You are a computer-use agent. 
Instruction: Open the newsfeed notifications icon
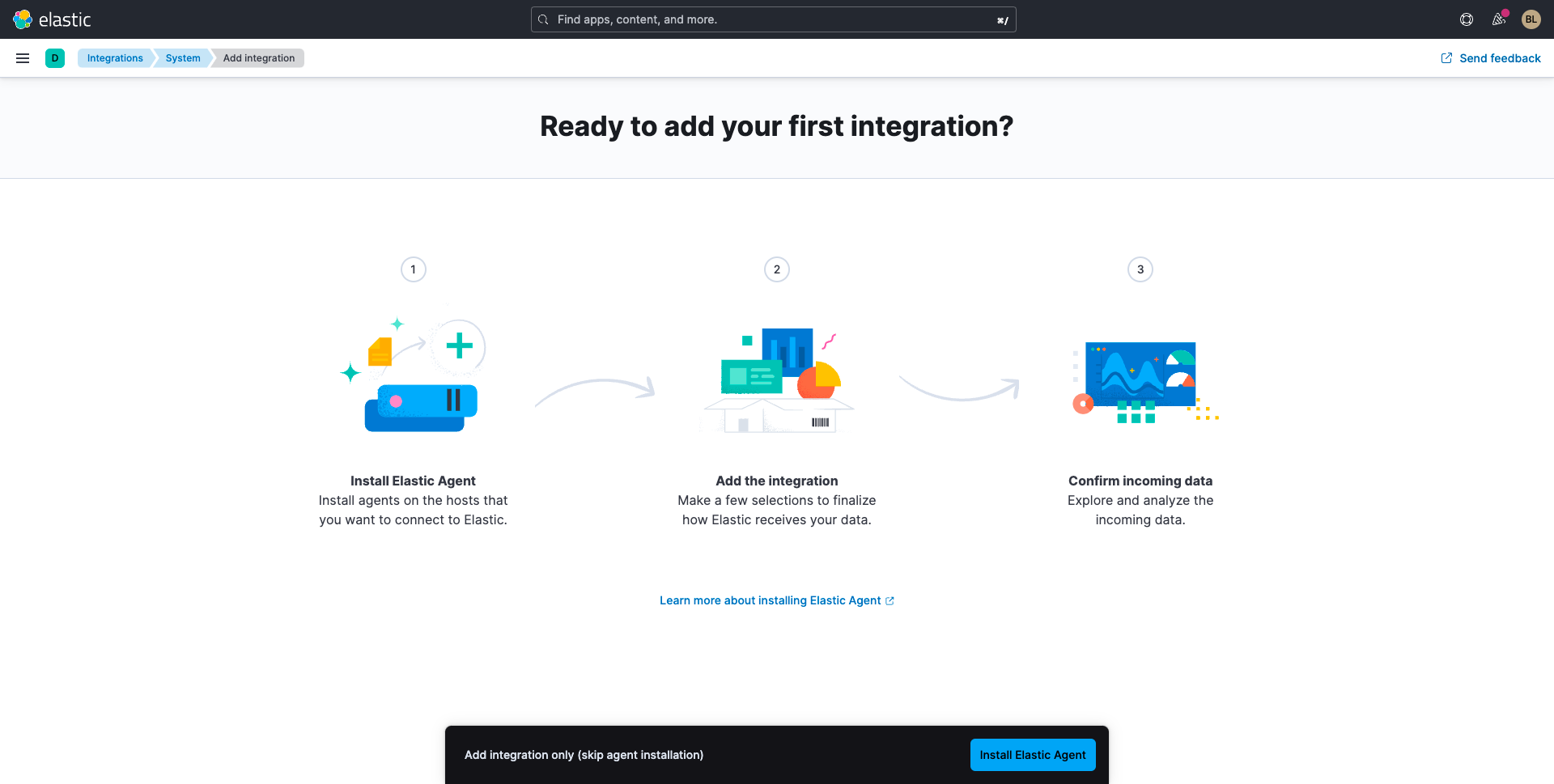pyautogui.click(x=1499, y=19)
